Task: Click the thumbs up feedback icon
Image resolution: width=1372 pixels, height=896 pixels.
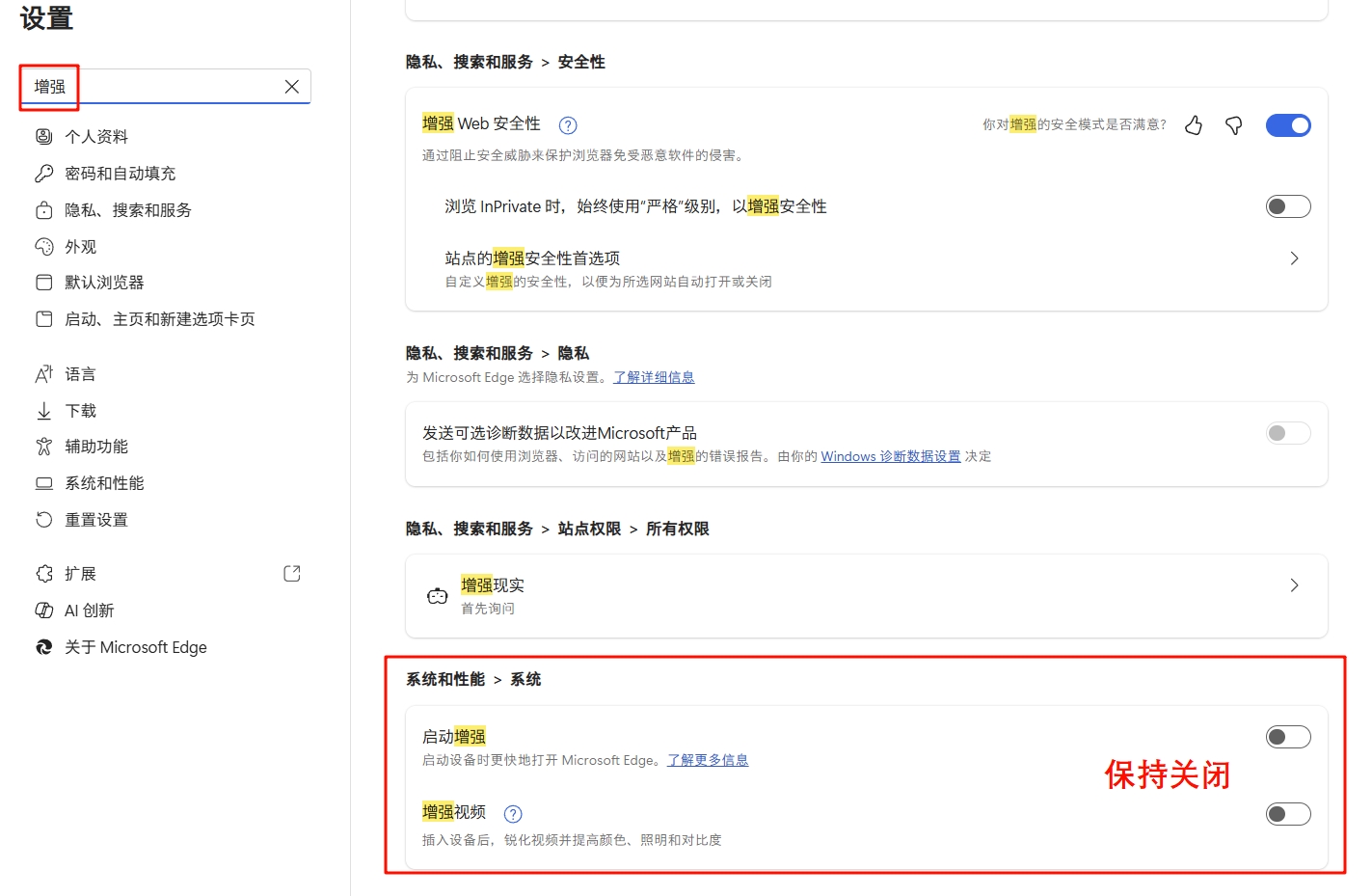Action: (x=1194, y=124)
